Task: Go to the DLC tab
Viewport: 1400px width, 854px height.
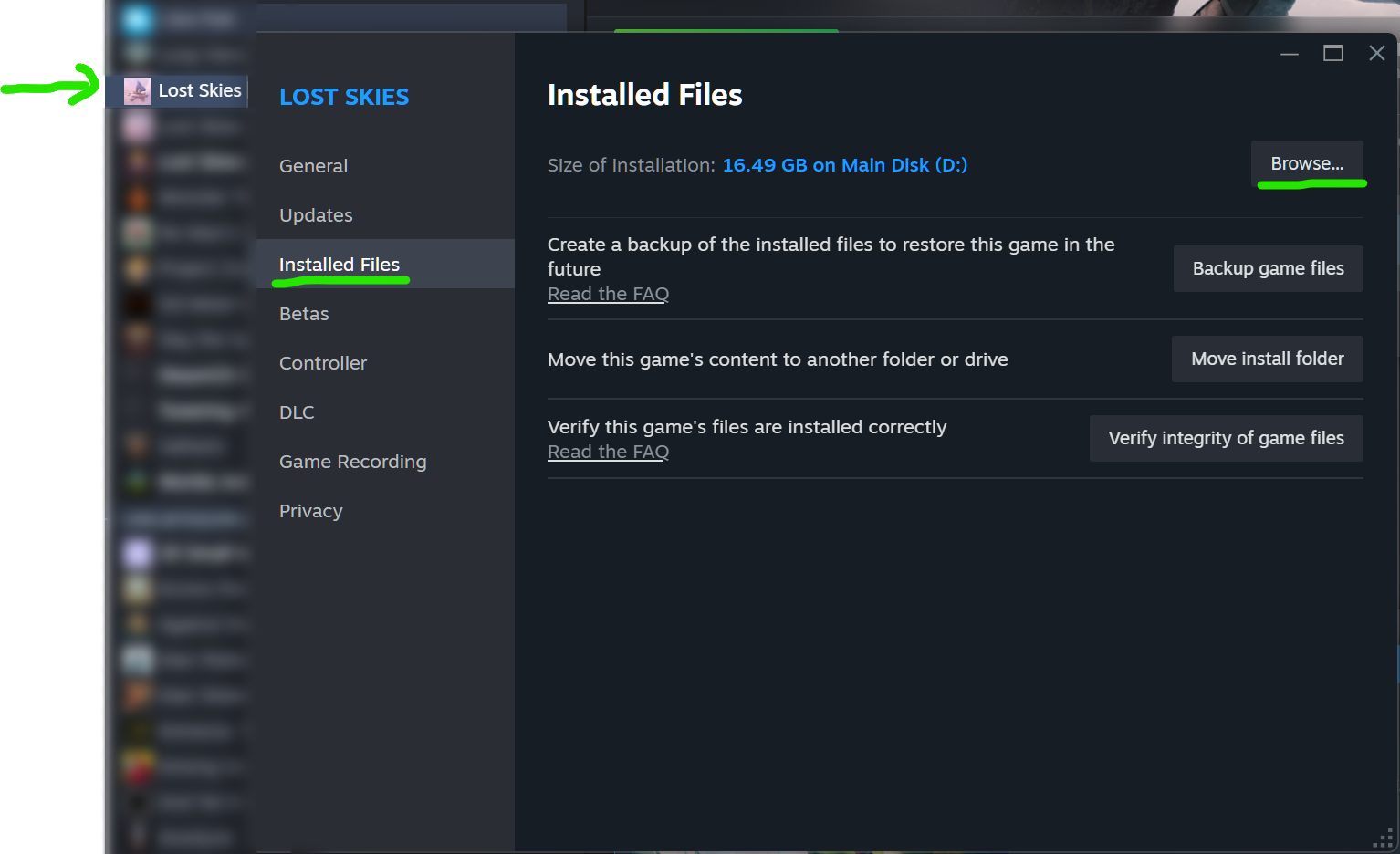Action: pyautogui.click(x=297, y=412)
